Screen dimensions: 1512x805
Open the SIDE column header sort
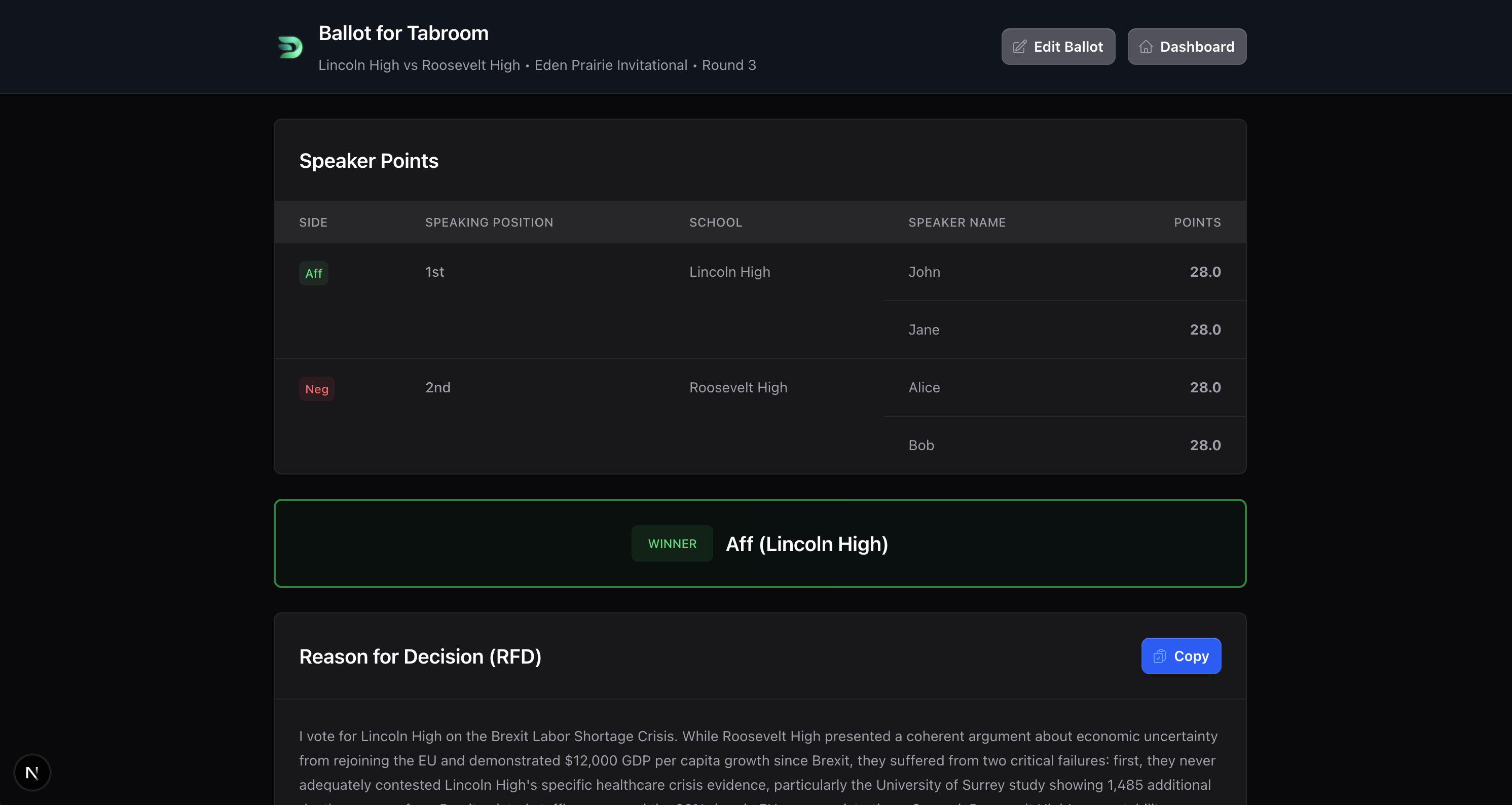pyautogui.click(x=313, y=222)
